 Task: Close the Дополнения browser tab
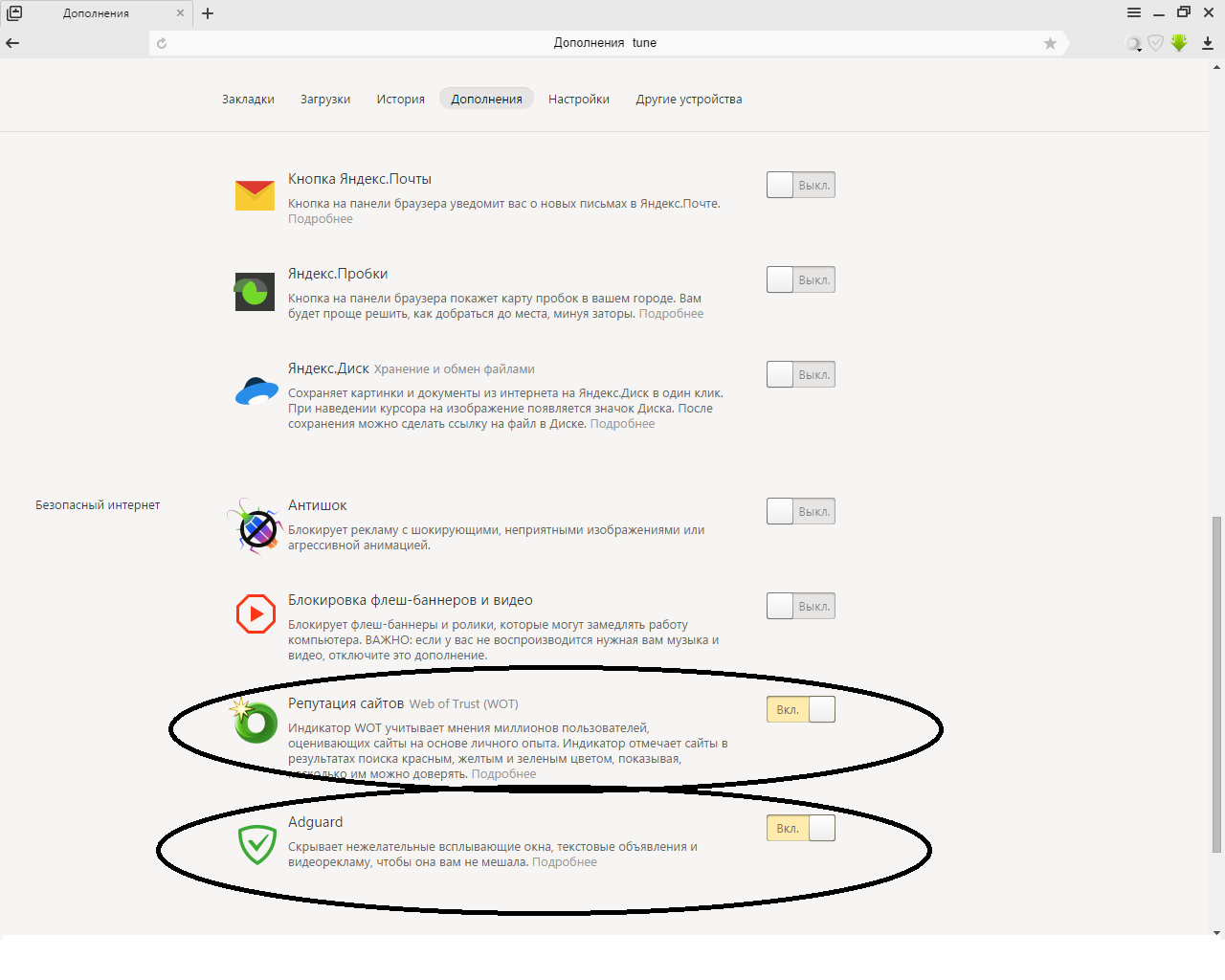pos(180,13)
